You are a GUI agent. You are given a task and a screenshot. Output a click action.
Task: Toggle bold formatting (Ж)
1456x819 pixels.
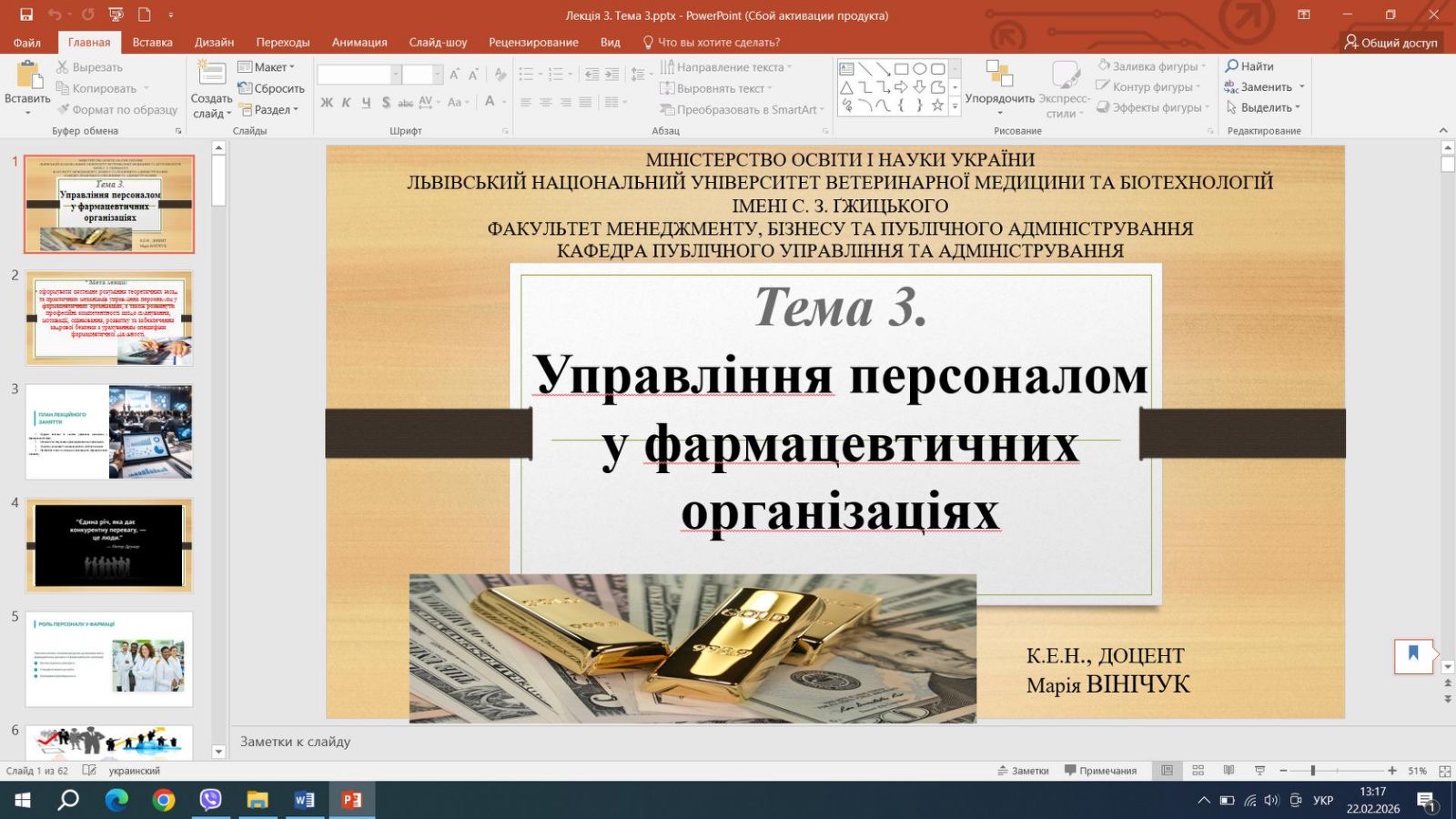[x=326, y=103]
